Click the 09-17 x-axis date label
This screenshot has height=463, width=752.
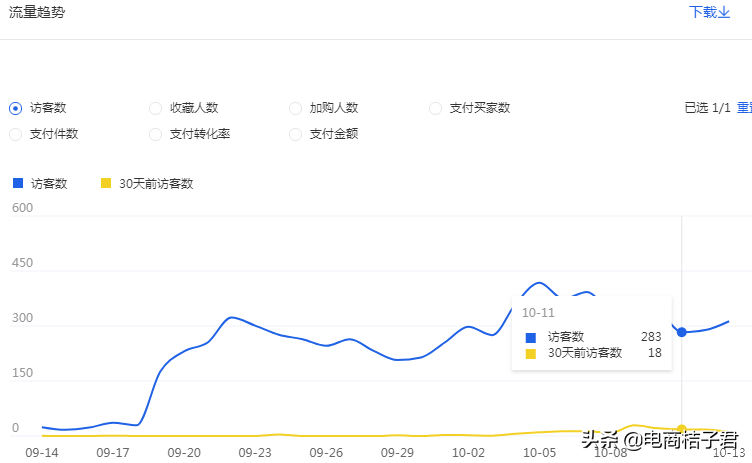pyautogui.click(x=113, y=452)
